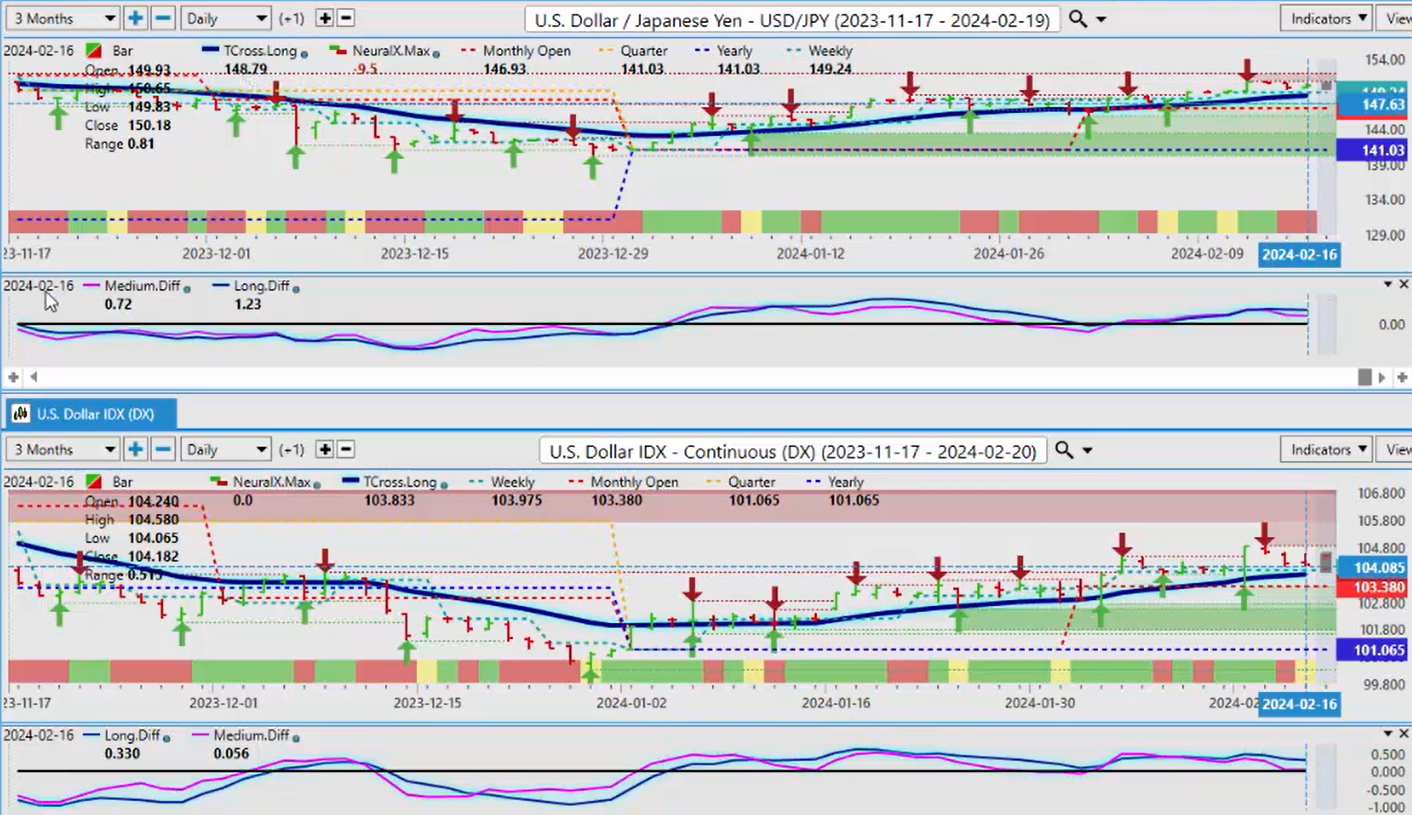Image resolution: width=1412 pixels, height=815 pixels.
Task: Open the Daily interval dropdown on the DX chart
Action: [226, 449]
